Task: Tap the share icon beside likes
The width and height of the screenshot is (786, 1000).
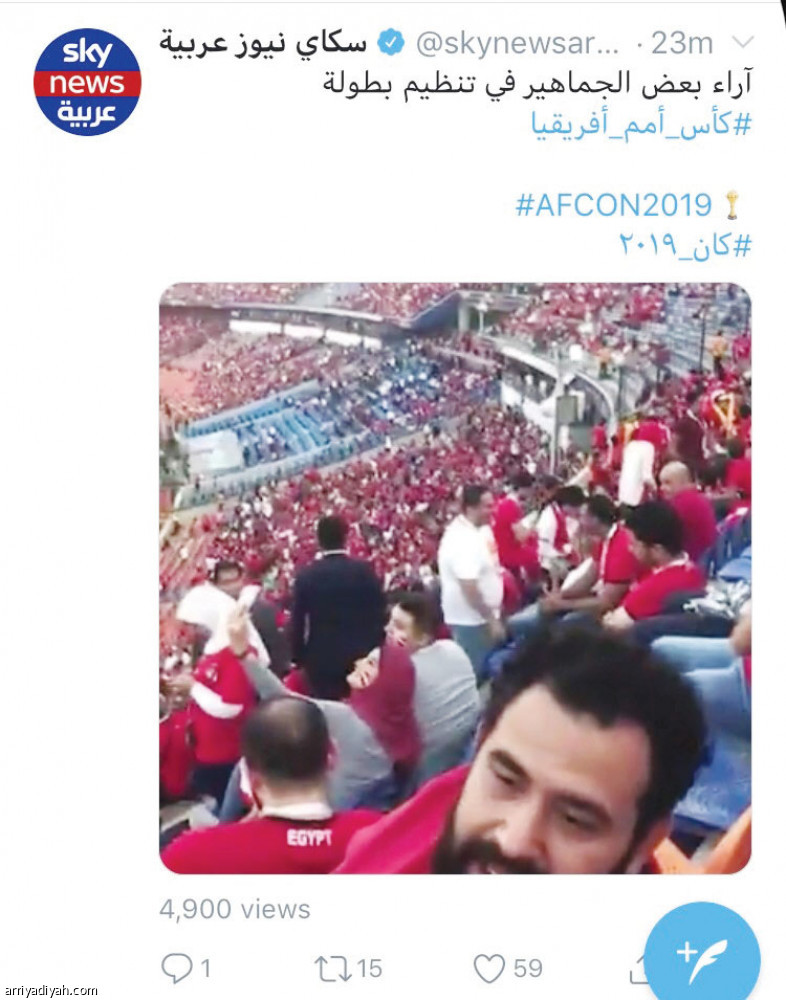Action: pos(638,971)
